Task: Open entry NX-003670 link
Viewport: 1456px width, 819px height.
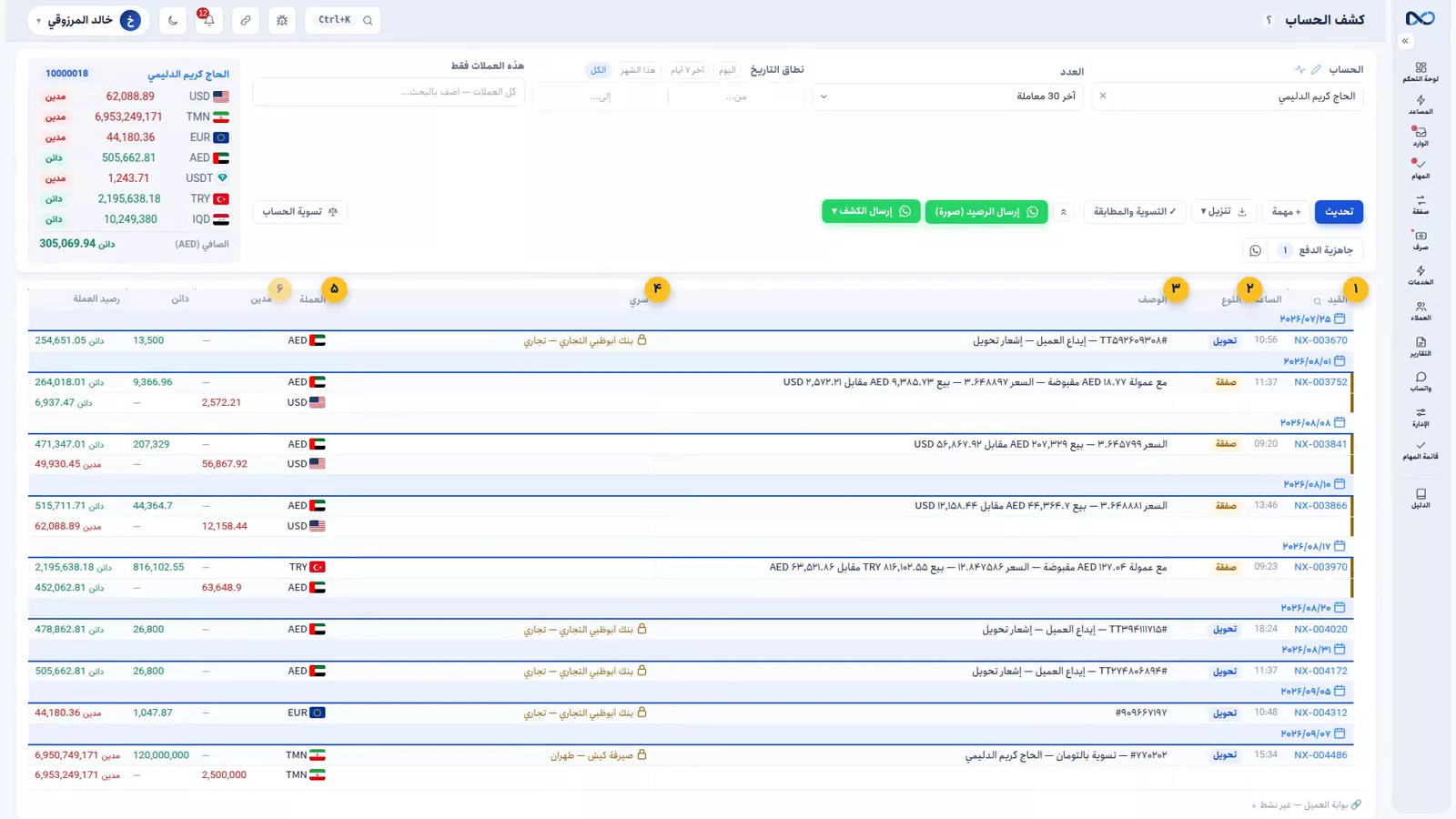Action: click(1320, 340)
